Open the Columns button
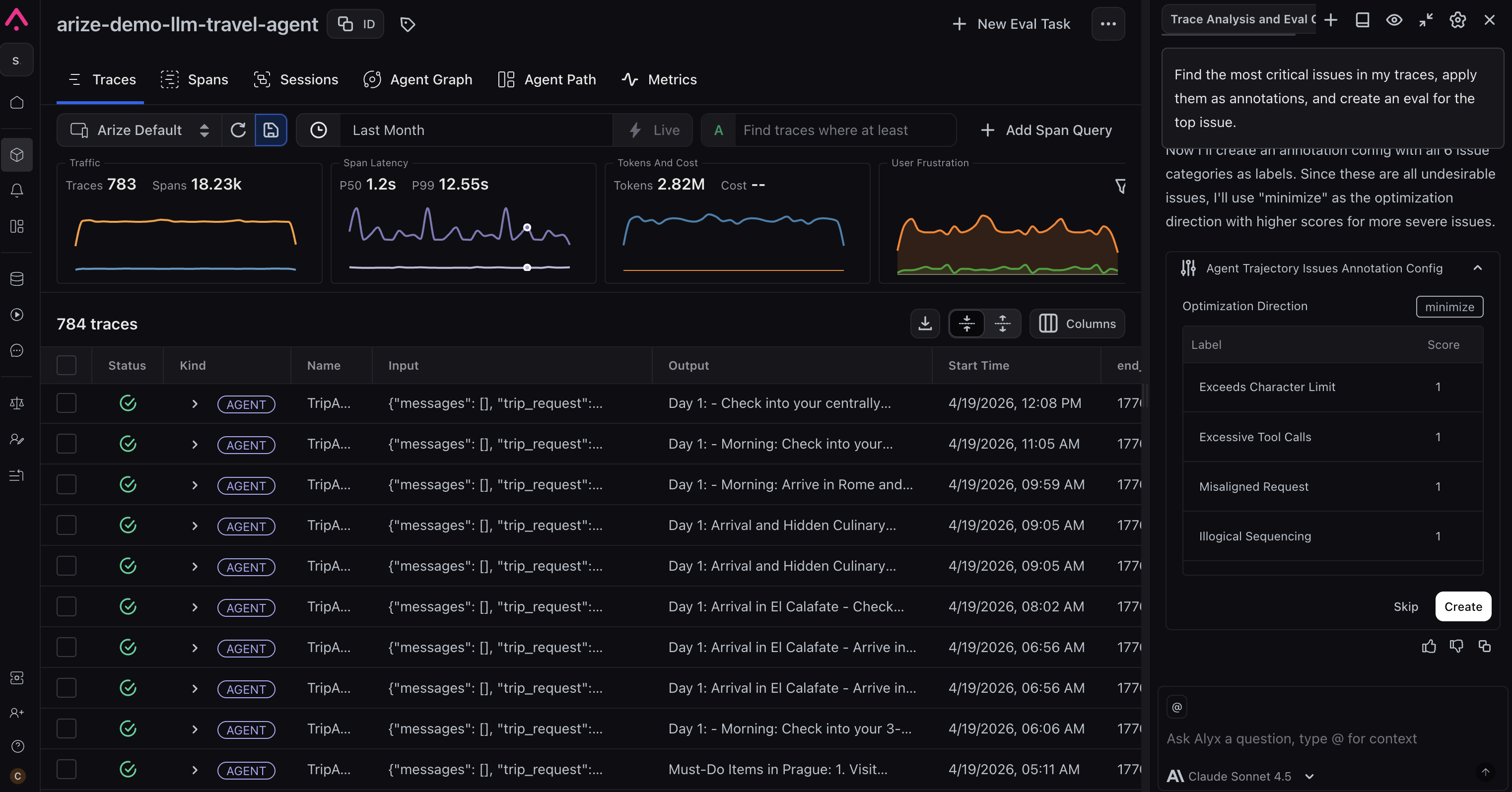 coord(1077,323)
